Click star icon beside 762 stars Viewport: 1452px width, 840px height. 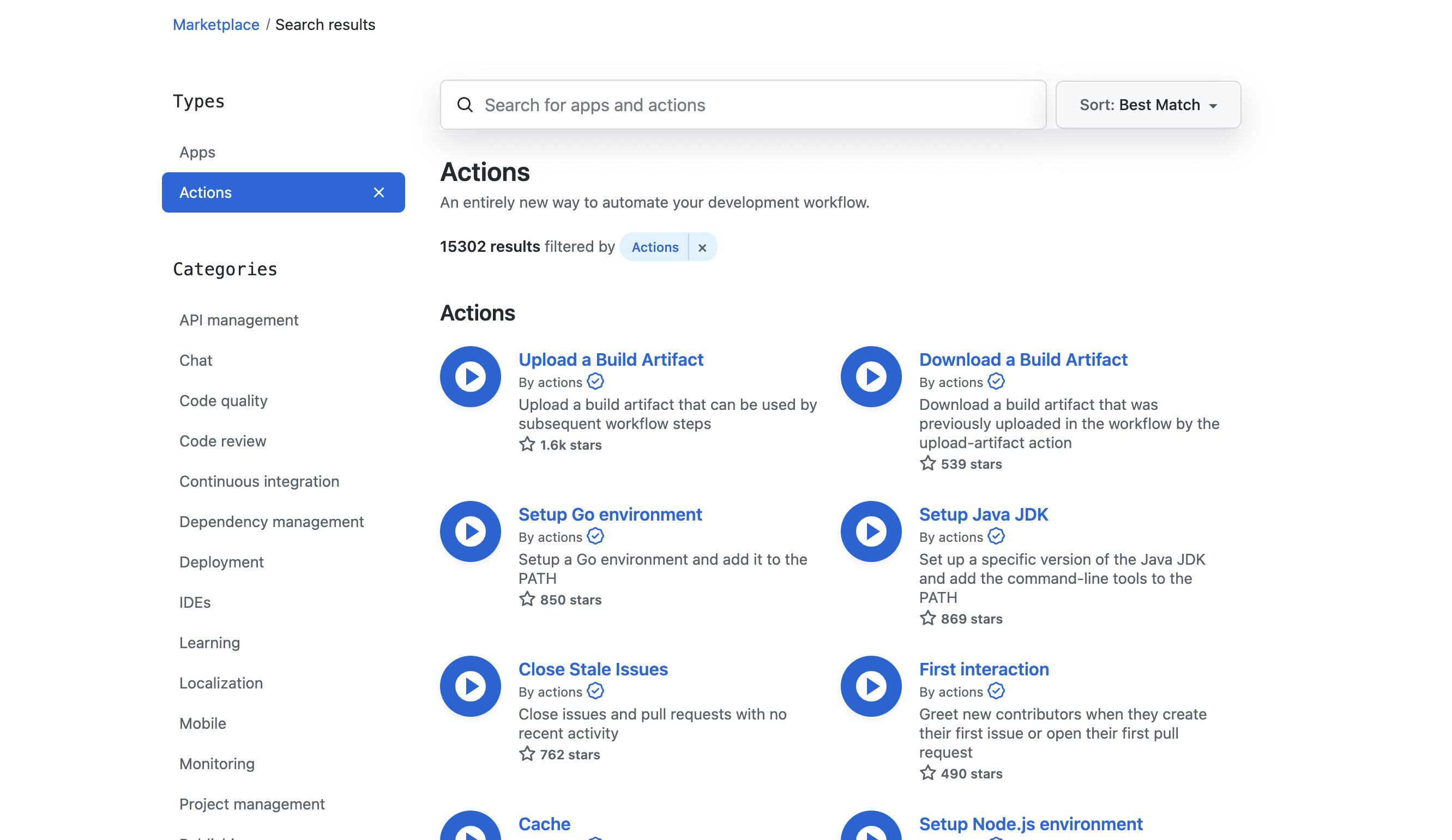pos(527,754)
